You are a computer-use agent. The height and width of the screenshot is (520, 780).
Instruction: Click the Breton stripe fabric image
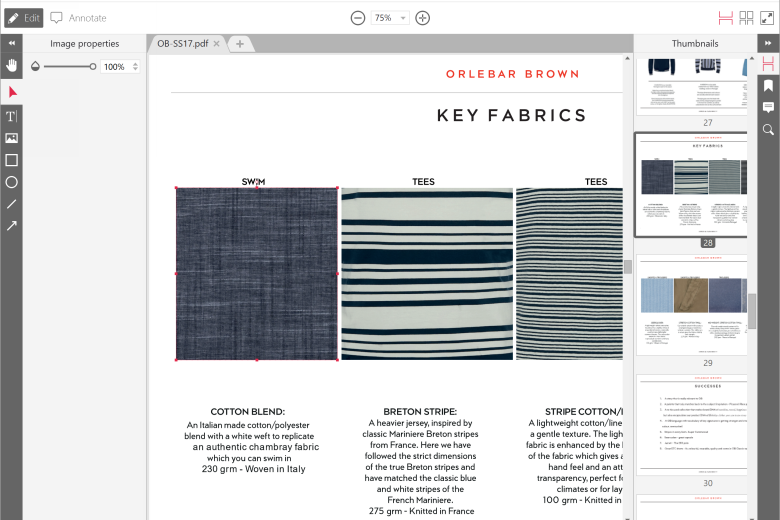click(427, 274)
